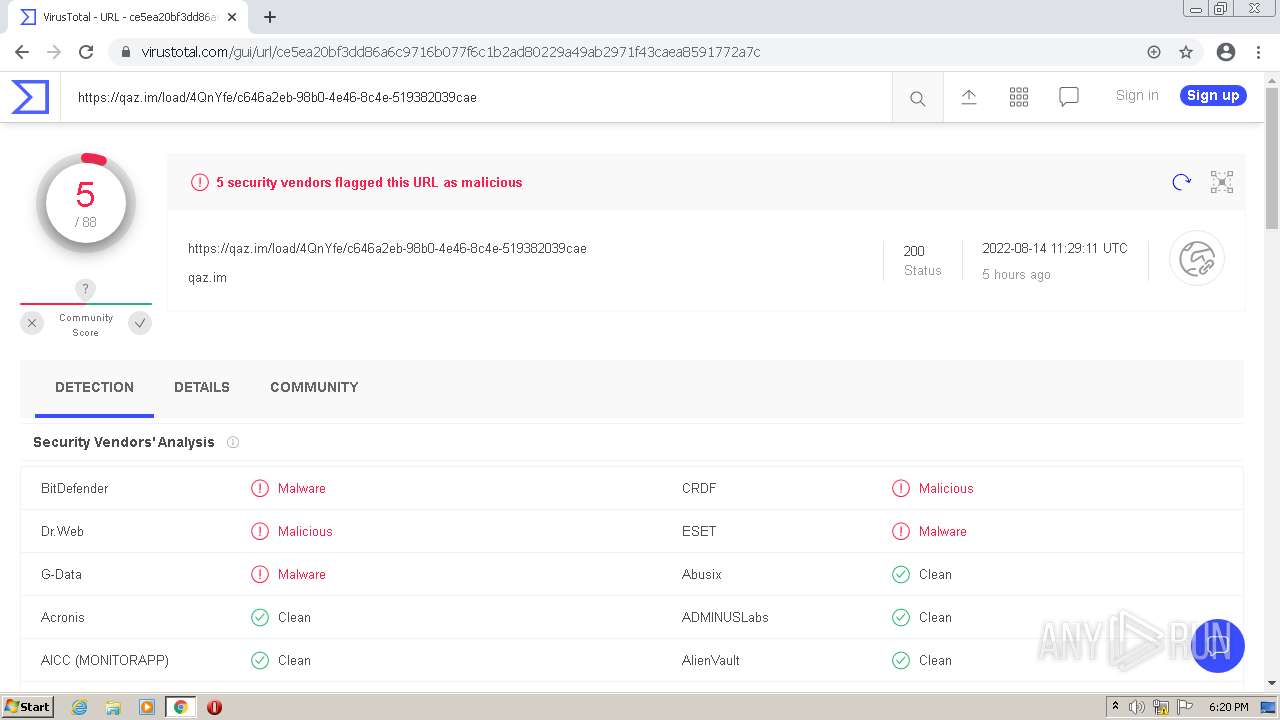1280x720 pixels.
Task: Click the ADMINUSLabs vendor name
Action: (725, 618)
